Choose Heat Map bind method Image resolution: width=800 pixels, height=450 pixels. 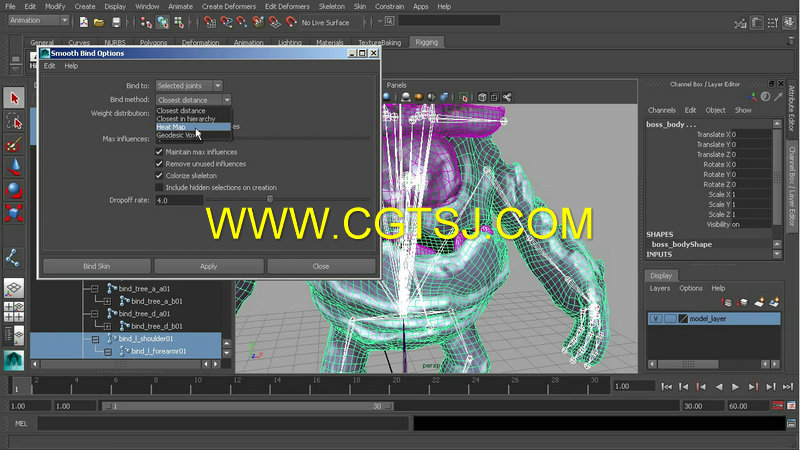(x=193, y=127)
